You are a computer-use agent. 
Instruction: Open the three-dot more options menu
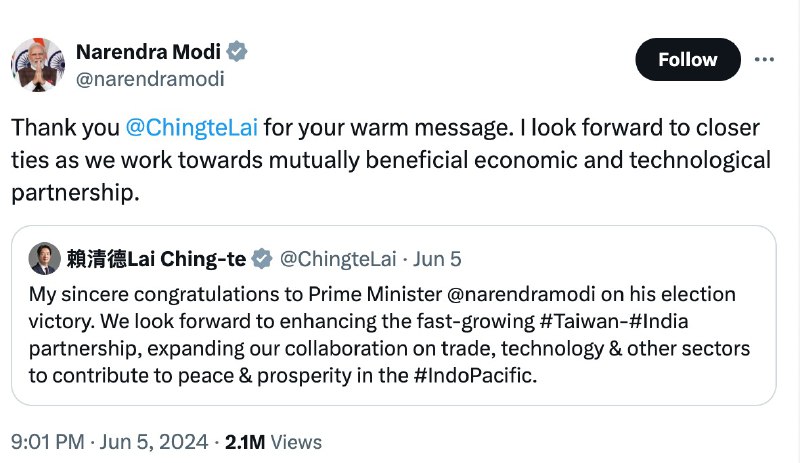pos(764,59)
